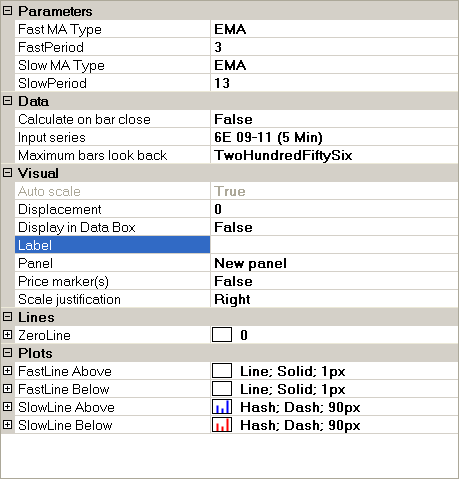Expand the ZeroLine properties
This screenshot has width=459, height=479.
click(7, 335)
